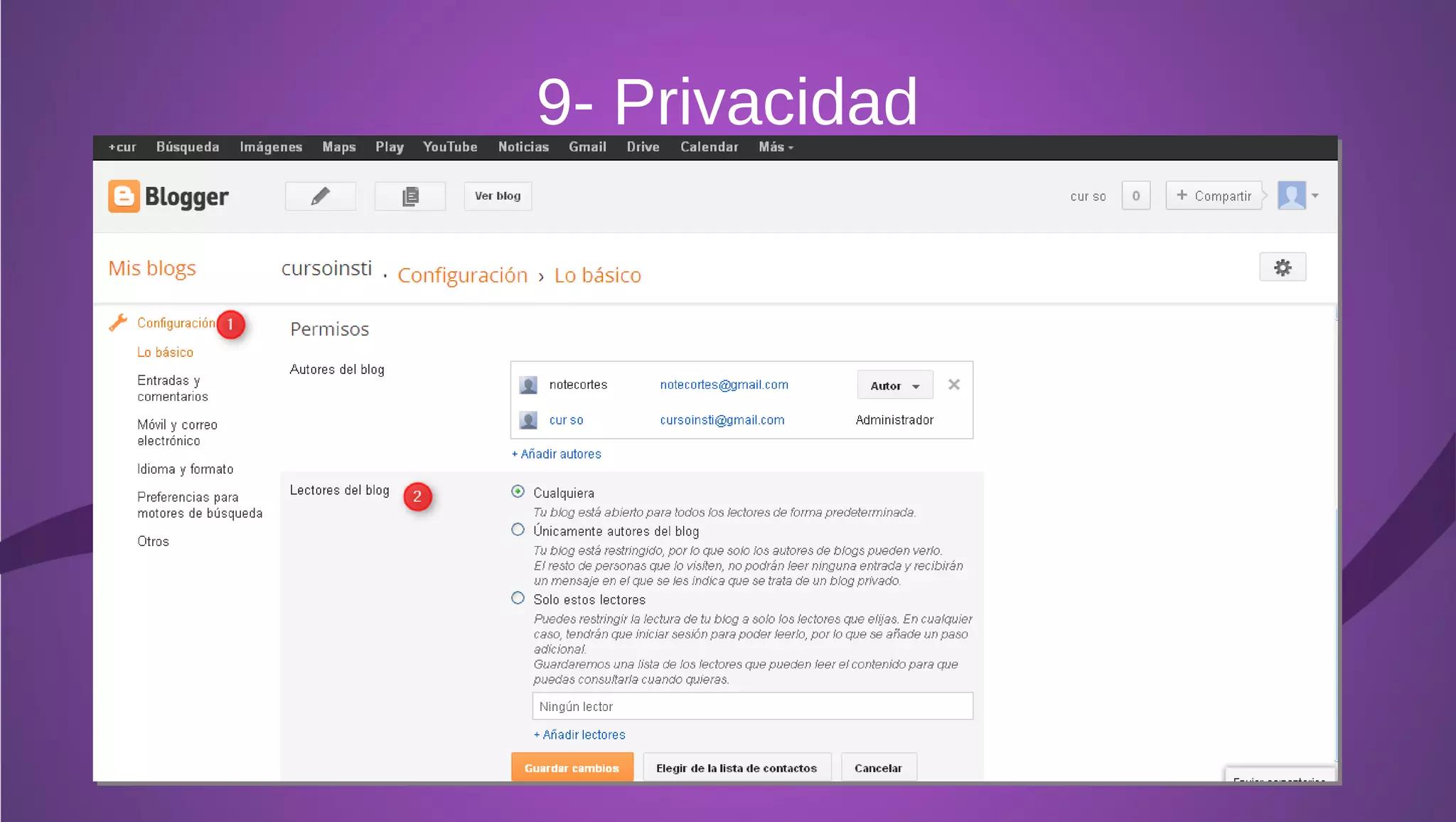Click the Añadir lectores link

(579, 735)
